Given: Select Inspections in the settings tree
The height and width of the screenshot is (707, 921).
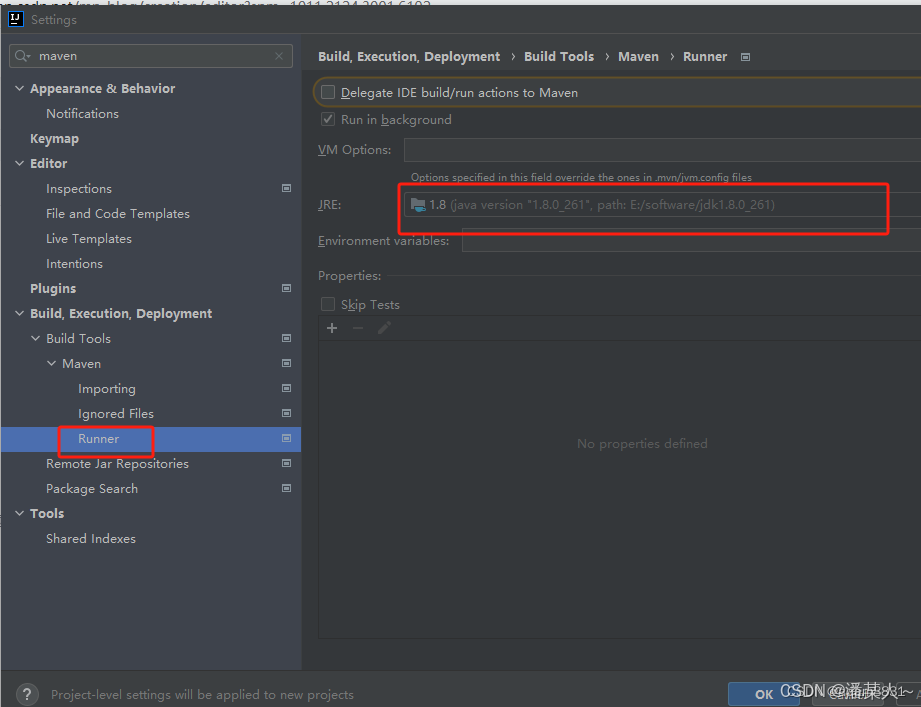Looking at the screenshot, I should click(79, 188).
